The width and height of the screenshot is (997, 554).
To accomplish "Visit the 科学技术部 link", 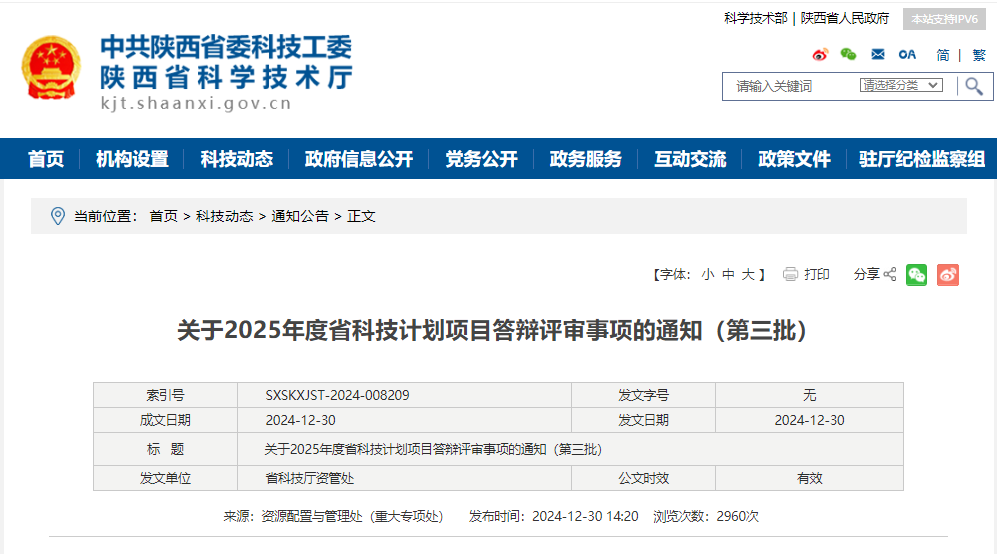I will [x=755, y=18].
